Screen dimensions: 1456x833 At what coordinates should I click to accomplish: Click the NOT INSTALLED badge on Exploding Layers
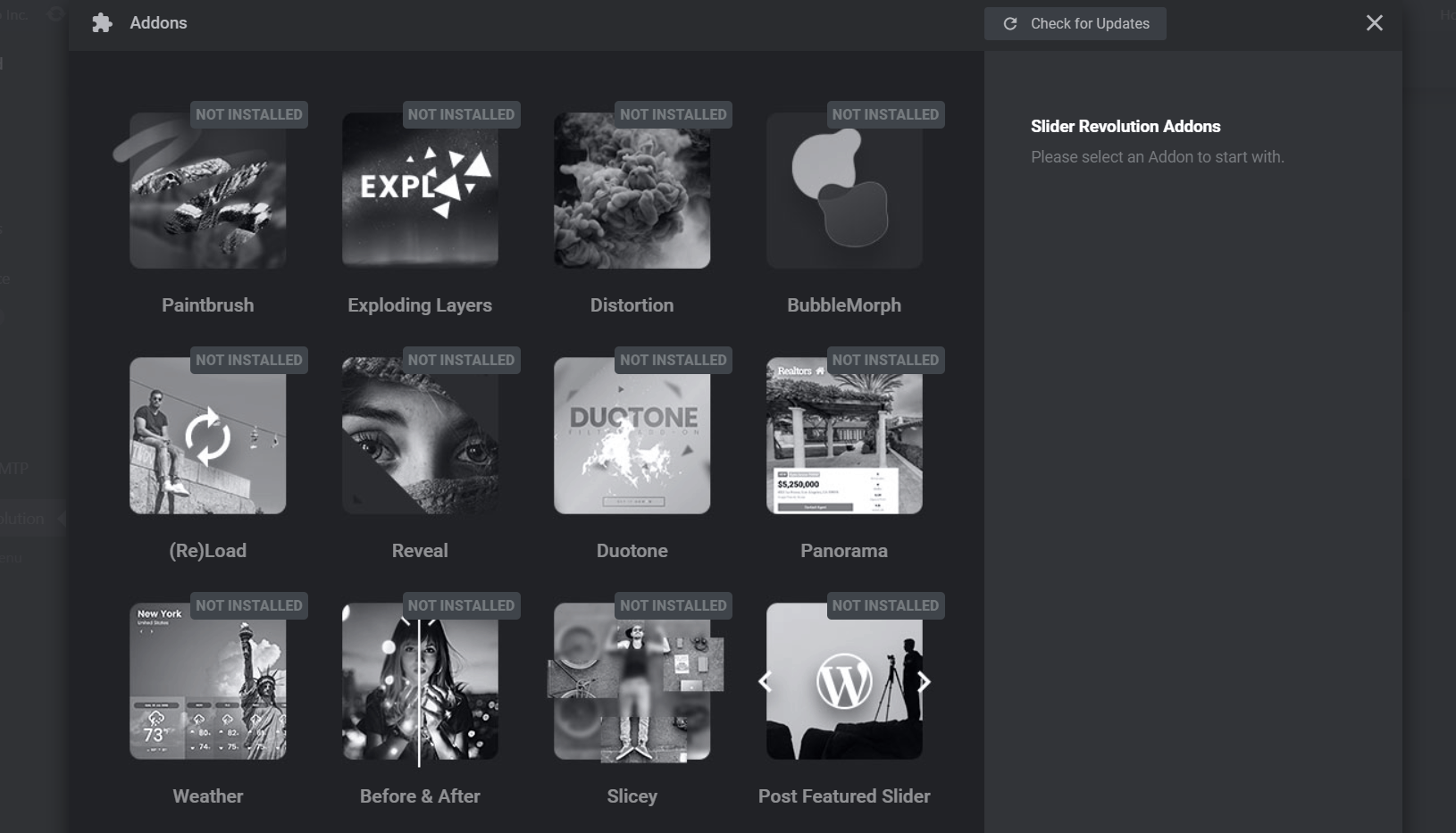(461, 114)
